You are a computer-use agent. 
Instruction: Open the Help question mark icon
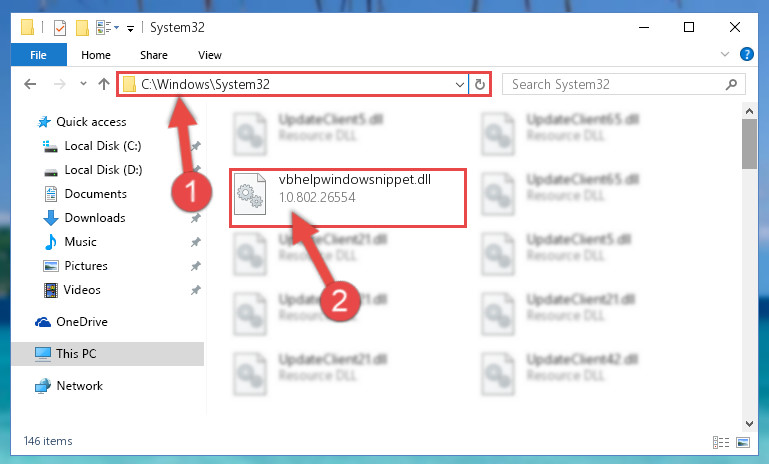pyautogui.click(x=746, y=54)
